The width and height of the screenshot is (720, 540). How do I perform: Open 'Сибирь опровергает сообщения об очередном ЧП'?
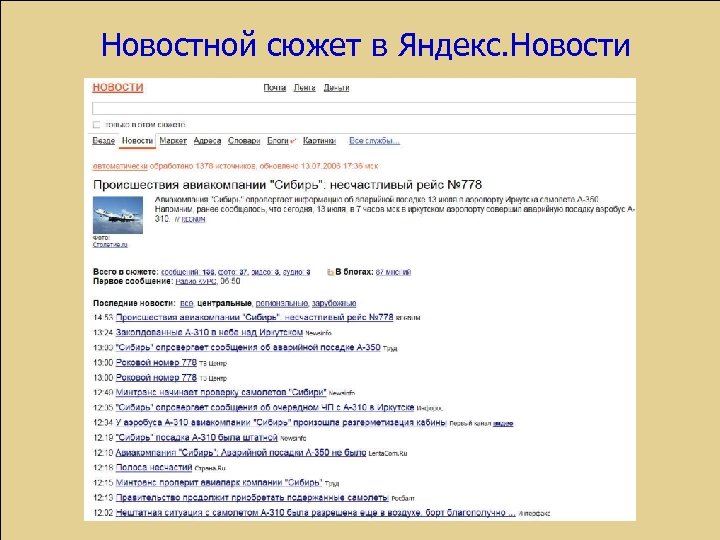(x=265, y=407)
